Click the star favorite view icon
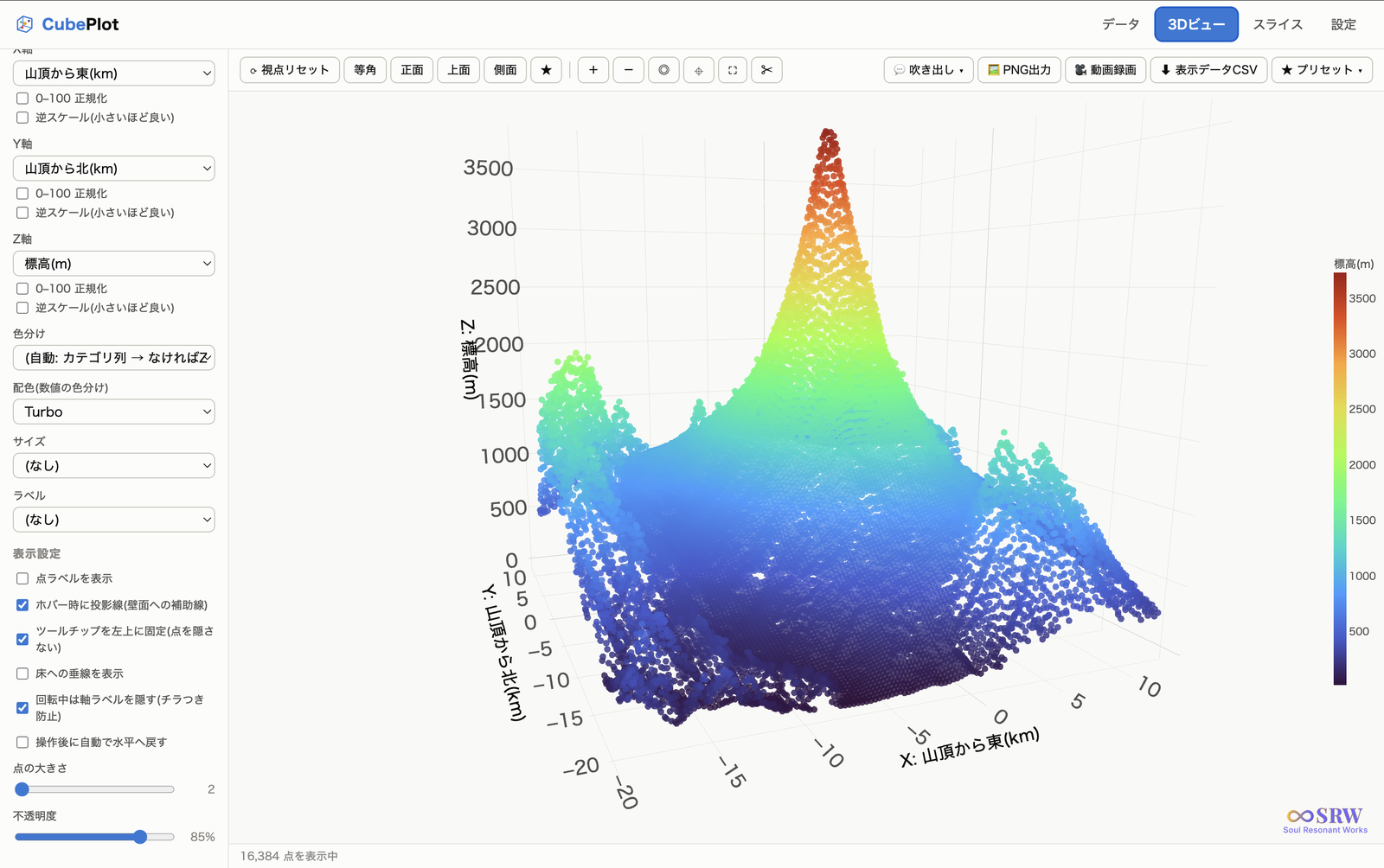 click(x=546, y=70)
